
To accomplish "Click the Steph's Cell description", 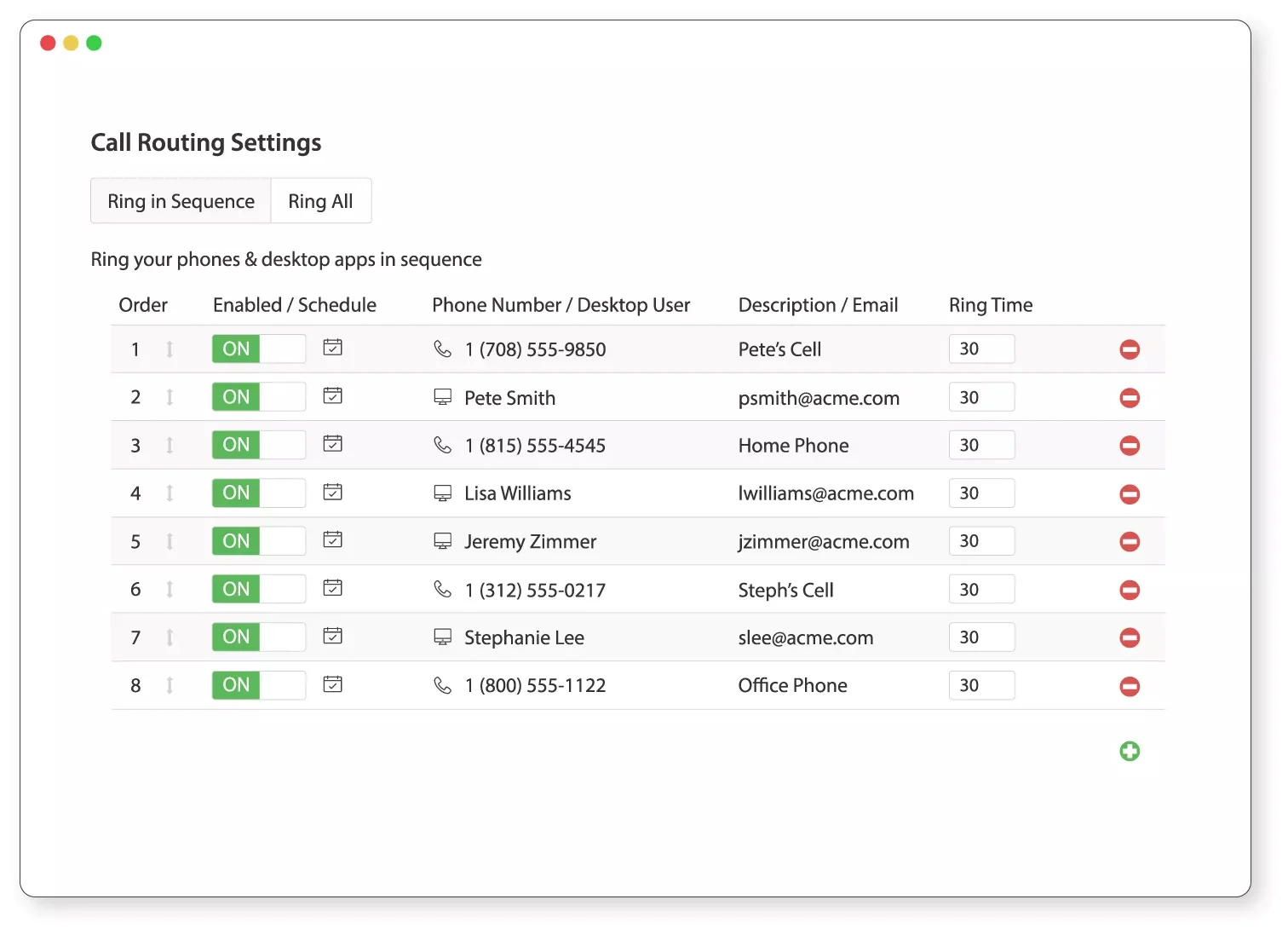I will click(785, 590).
